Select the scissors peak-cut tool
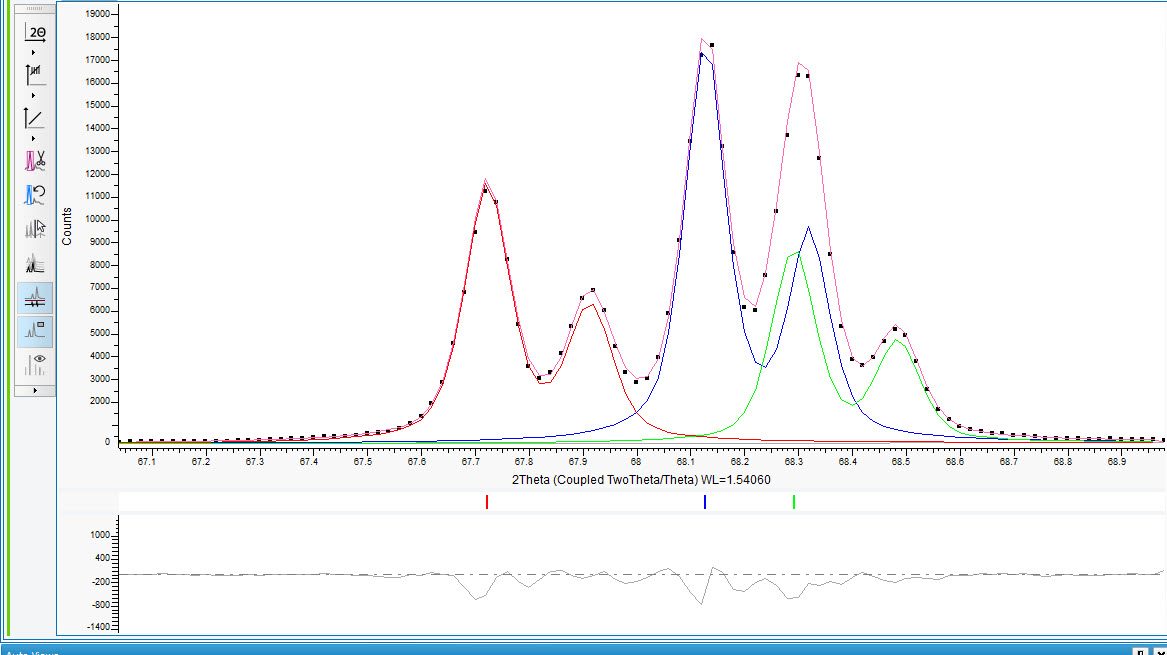1167x655 pixels. coord(35,160)
